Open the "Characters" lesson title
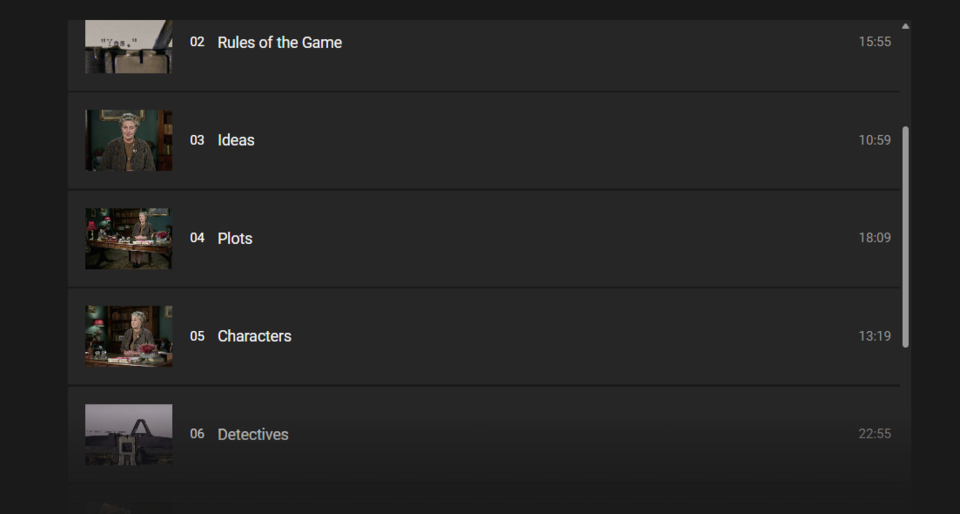Screen dimensions: 960x514 pyautogui.click(x=254, y=336)
